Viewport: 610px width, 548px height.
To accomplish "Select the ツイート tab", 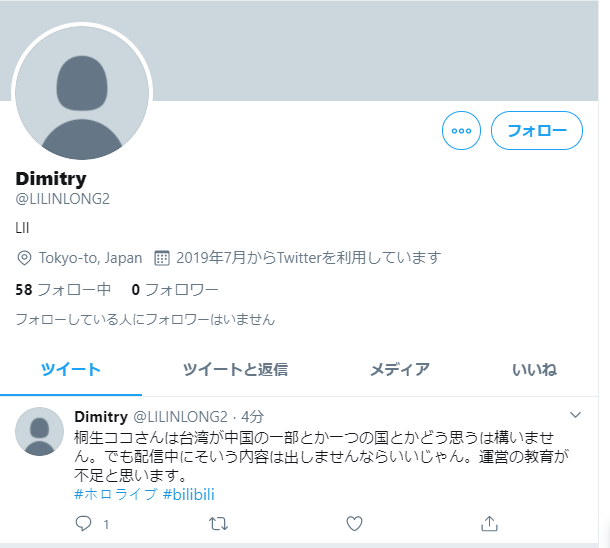I will [x=71, y=369].
